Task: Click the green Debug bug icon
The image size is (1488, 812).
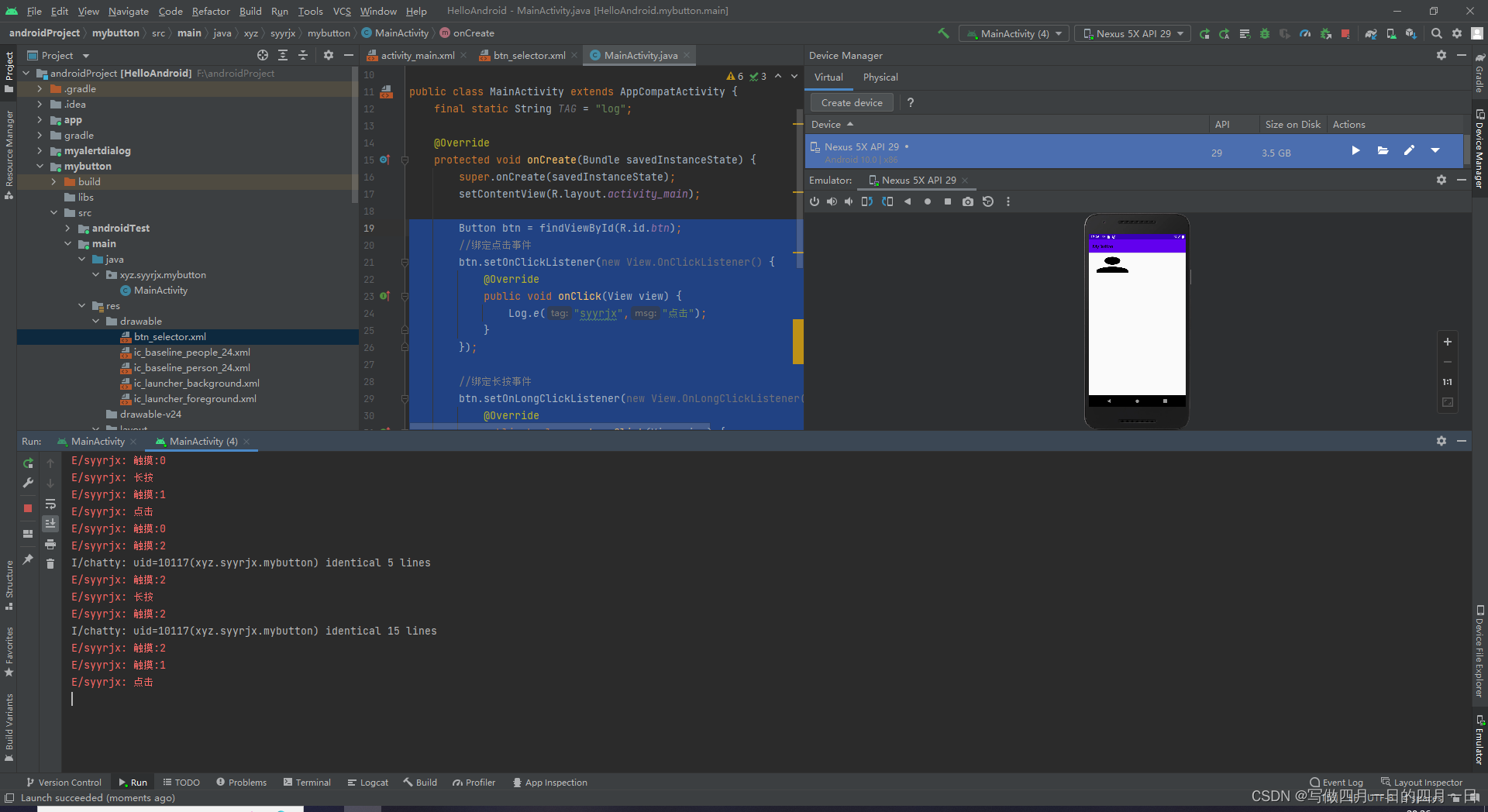Action: (1265, 33)
